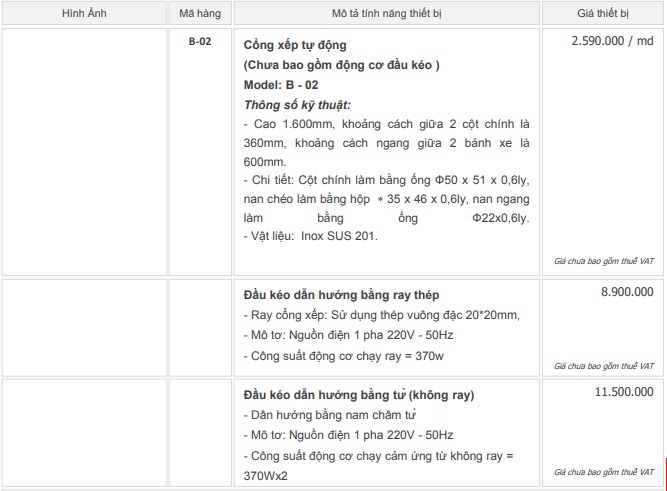The height and width of the screenshot is (491, 667).
Task: Click the "Mã hàng" column header
Action: (x=199, y=13)
